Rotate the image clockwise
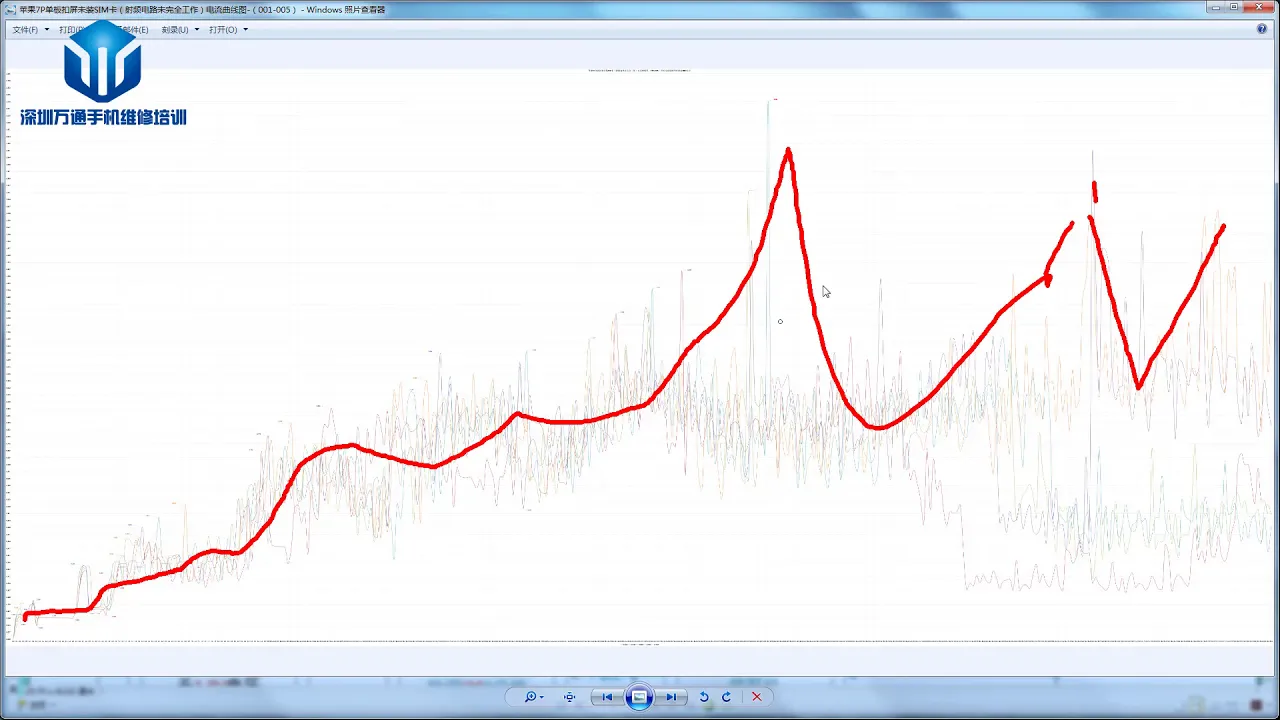Viewport: 1280px width, 720px height. tap(726, 697)
